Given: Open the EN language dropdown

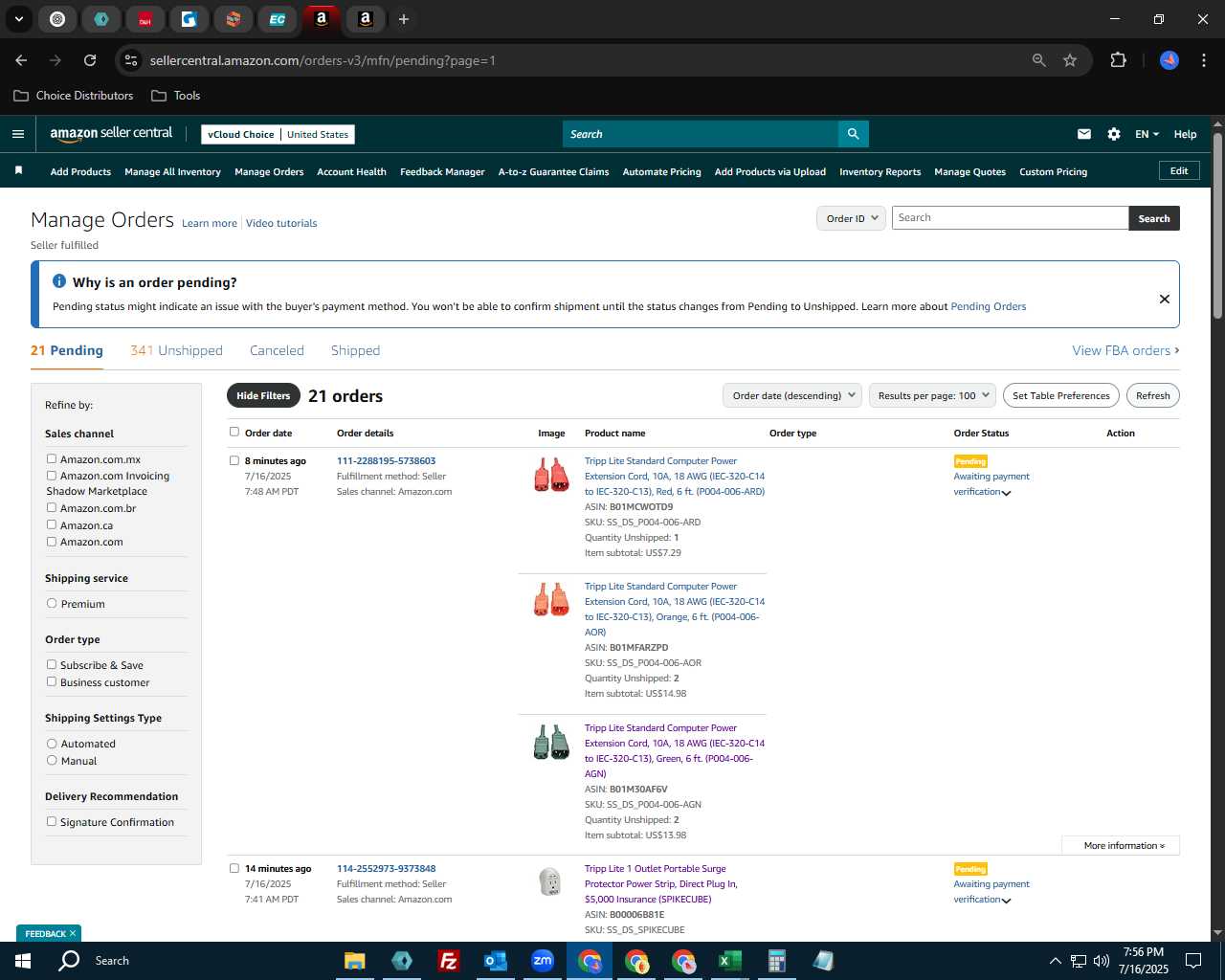Looking at the screenshot, I should 1147,134.
